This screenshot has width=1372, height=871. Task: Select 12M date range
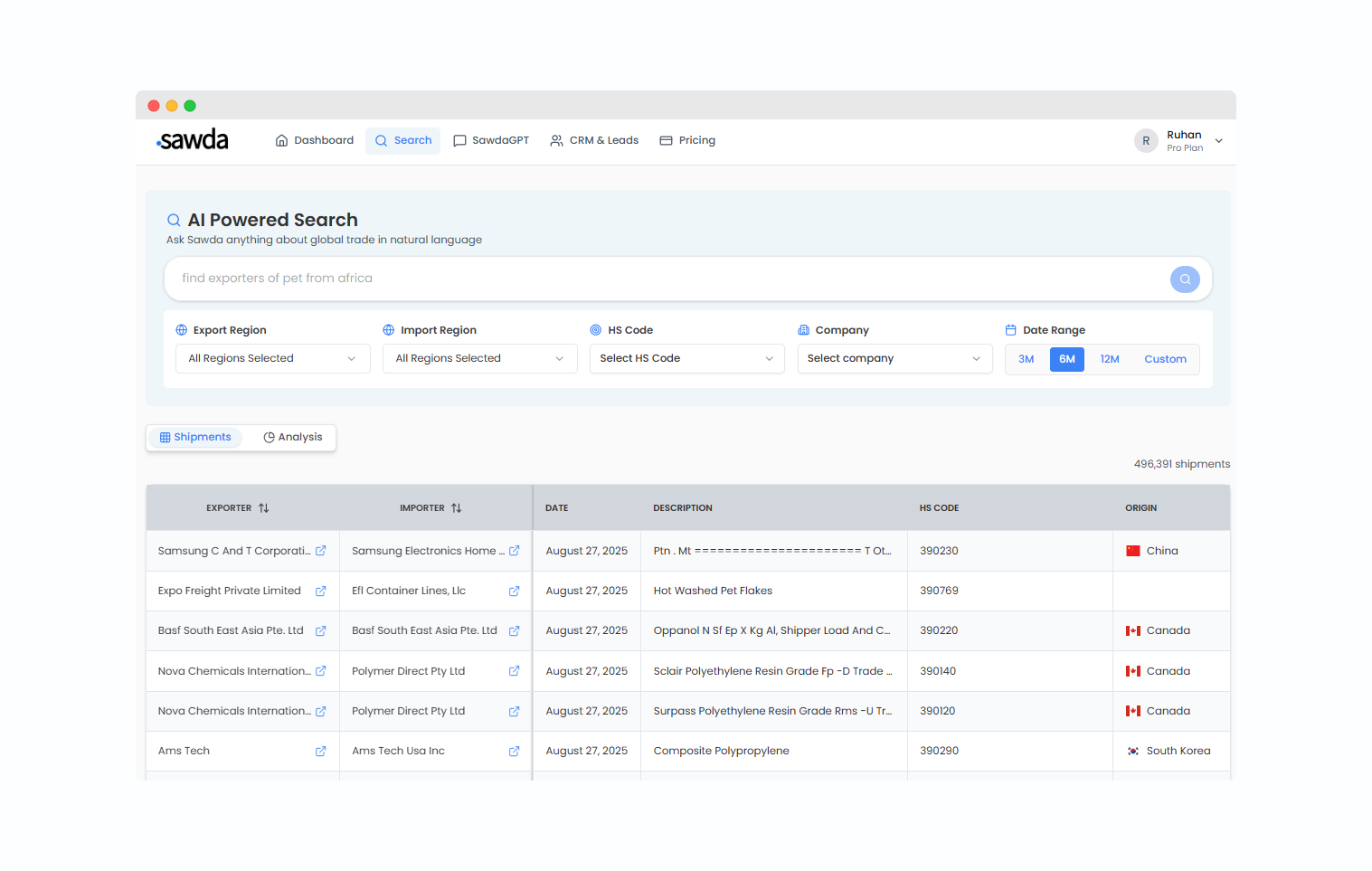[x=1110, y=359]
